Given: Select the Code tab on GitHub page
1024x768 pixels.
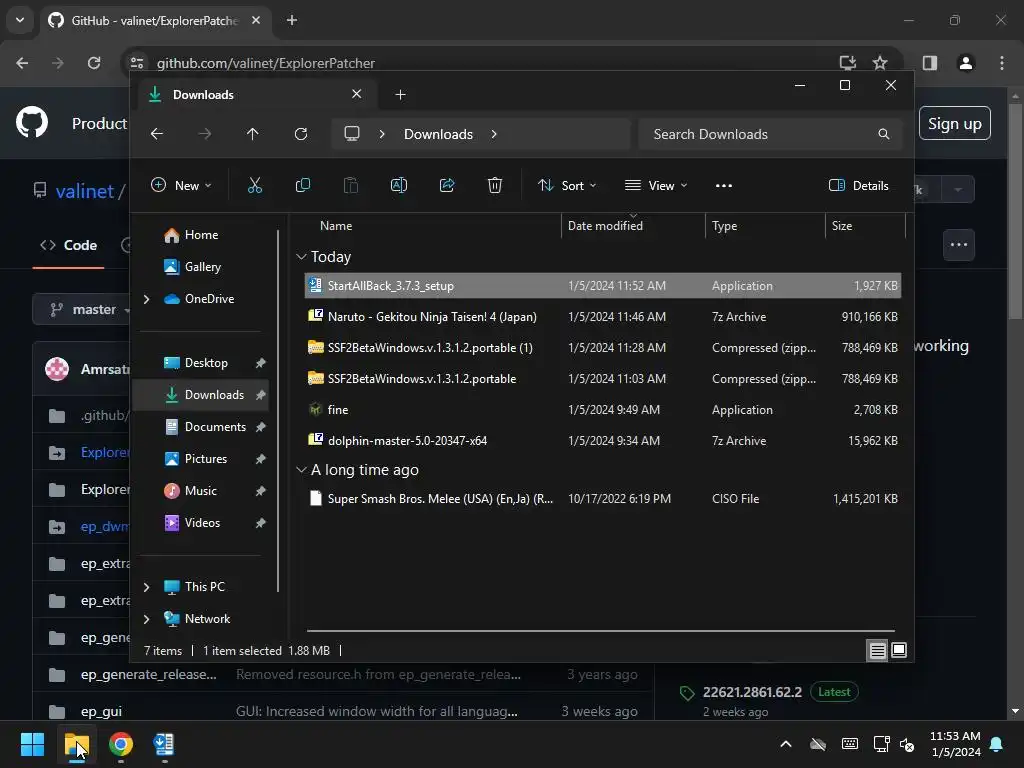Looking at the screenshot, I should 69,245.
